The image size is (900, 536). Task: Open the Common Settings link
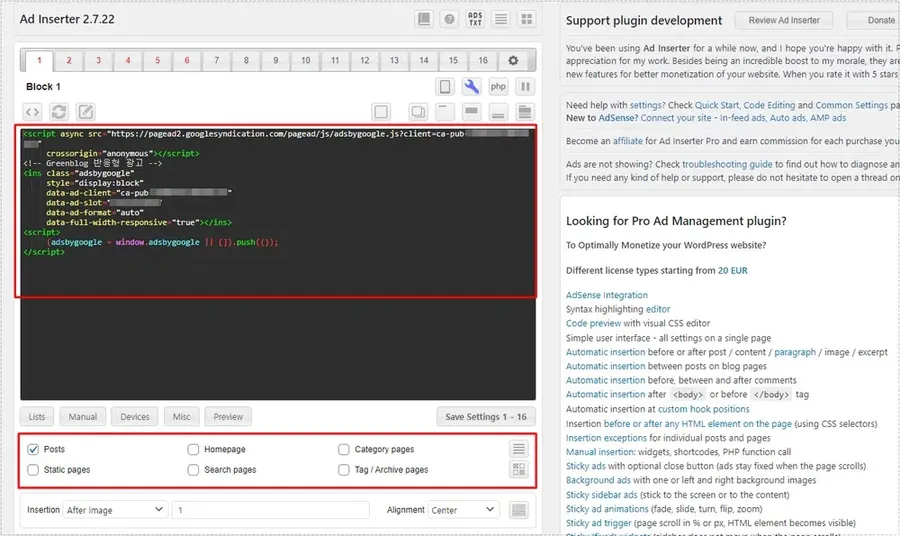click(851, 105)
